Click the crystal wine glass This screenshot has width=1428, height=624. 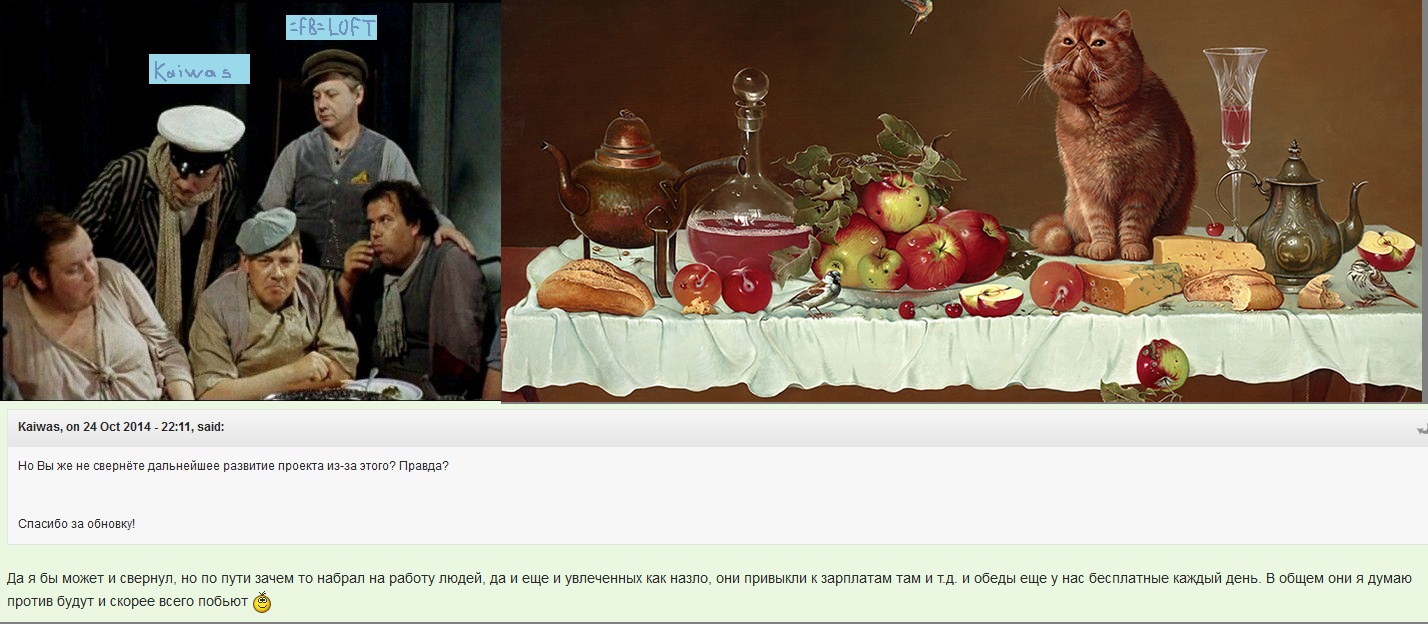(1234, 135)
